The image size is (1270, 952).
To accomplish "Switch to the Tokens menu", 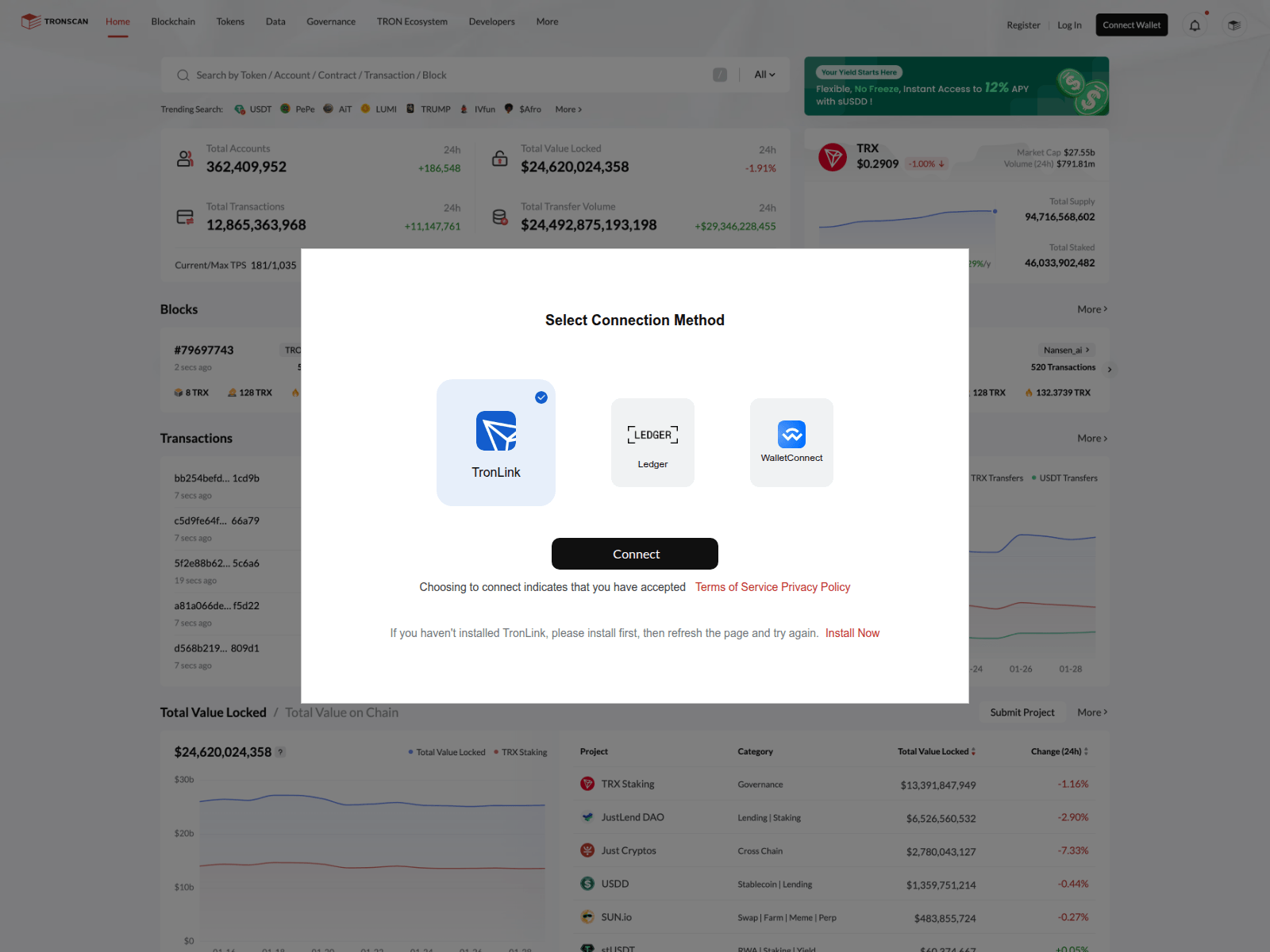I will pyautogui.click(x=230, y=21).
